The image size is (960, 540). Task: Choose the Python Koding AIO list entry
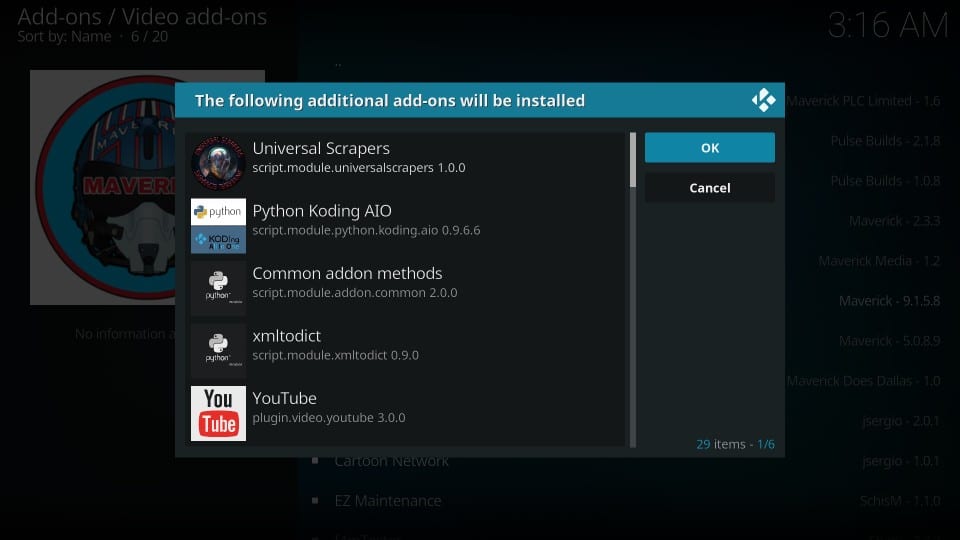tap(407, 225)
